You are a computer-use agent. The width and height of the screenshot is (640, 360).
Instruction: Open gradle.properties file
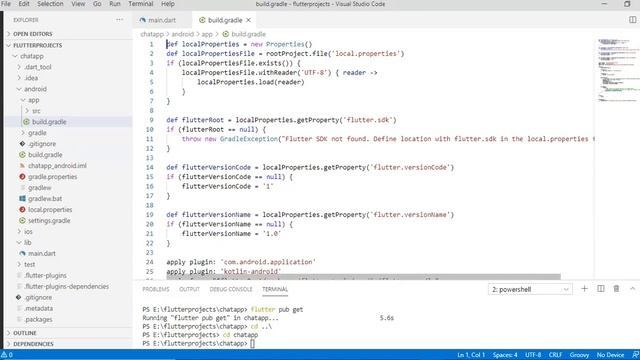pyautogui.click(x=52, y=177)
